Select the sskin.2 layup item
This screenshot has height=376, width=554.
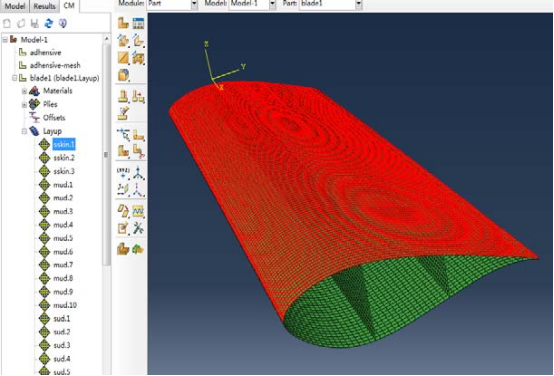tap(64, 158)
